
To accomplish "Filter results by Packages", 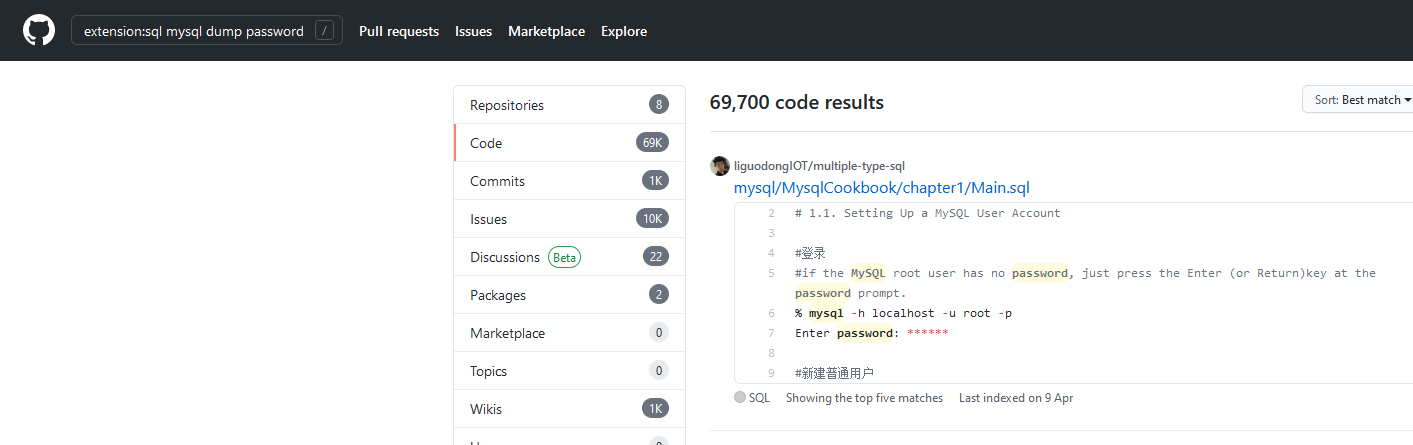I will (569, 295).
